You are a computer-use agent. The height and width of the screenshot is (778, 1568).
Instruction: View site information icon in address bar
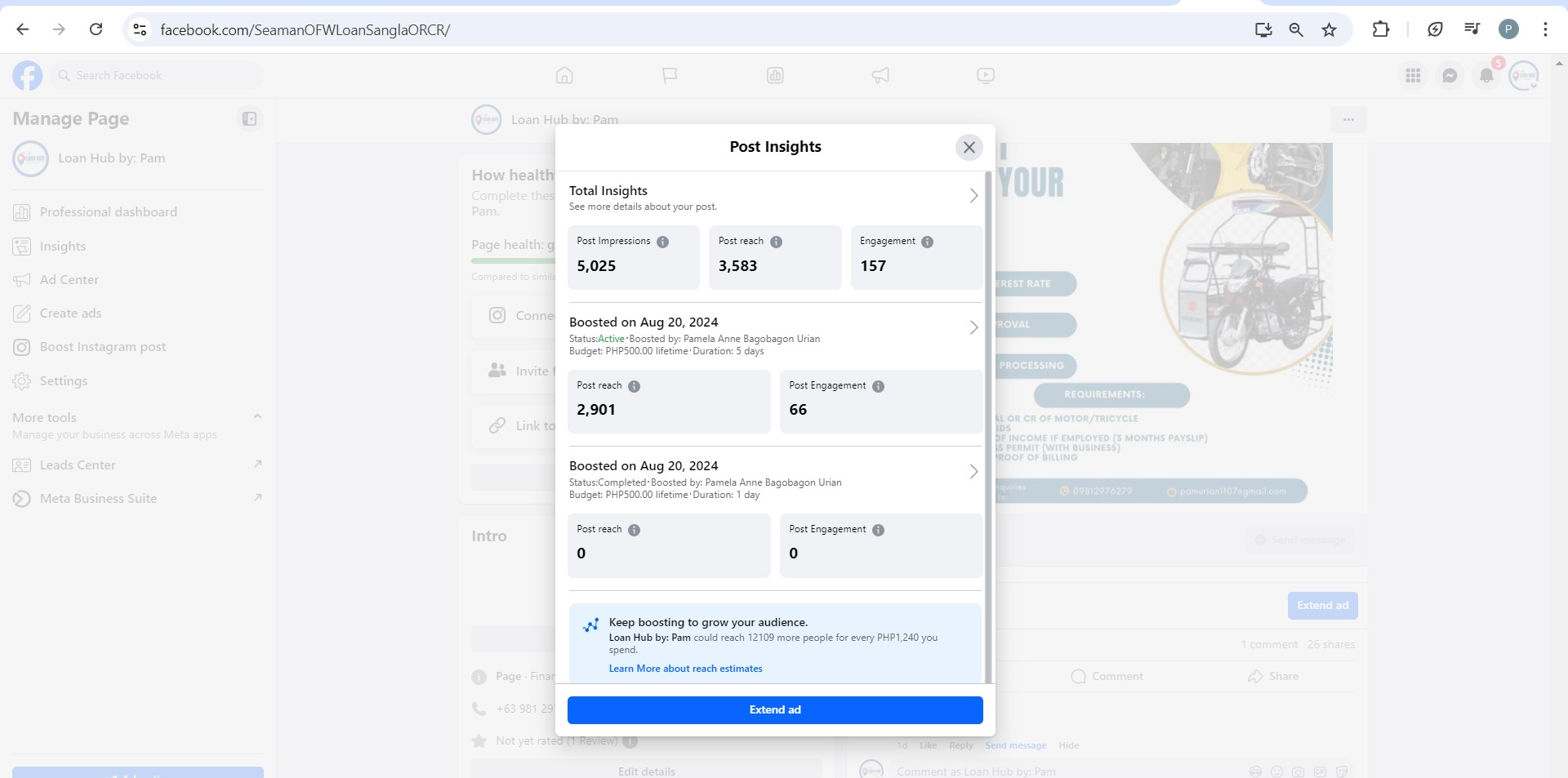pyautogui.click(x=140, y=30)
